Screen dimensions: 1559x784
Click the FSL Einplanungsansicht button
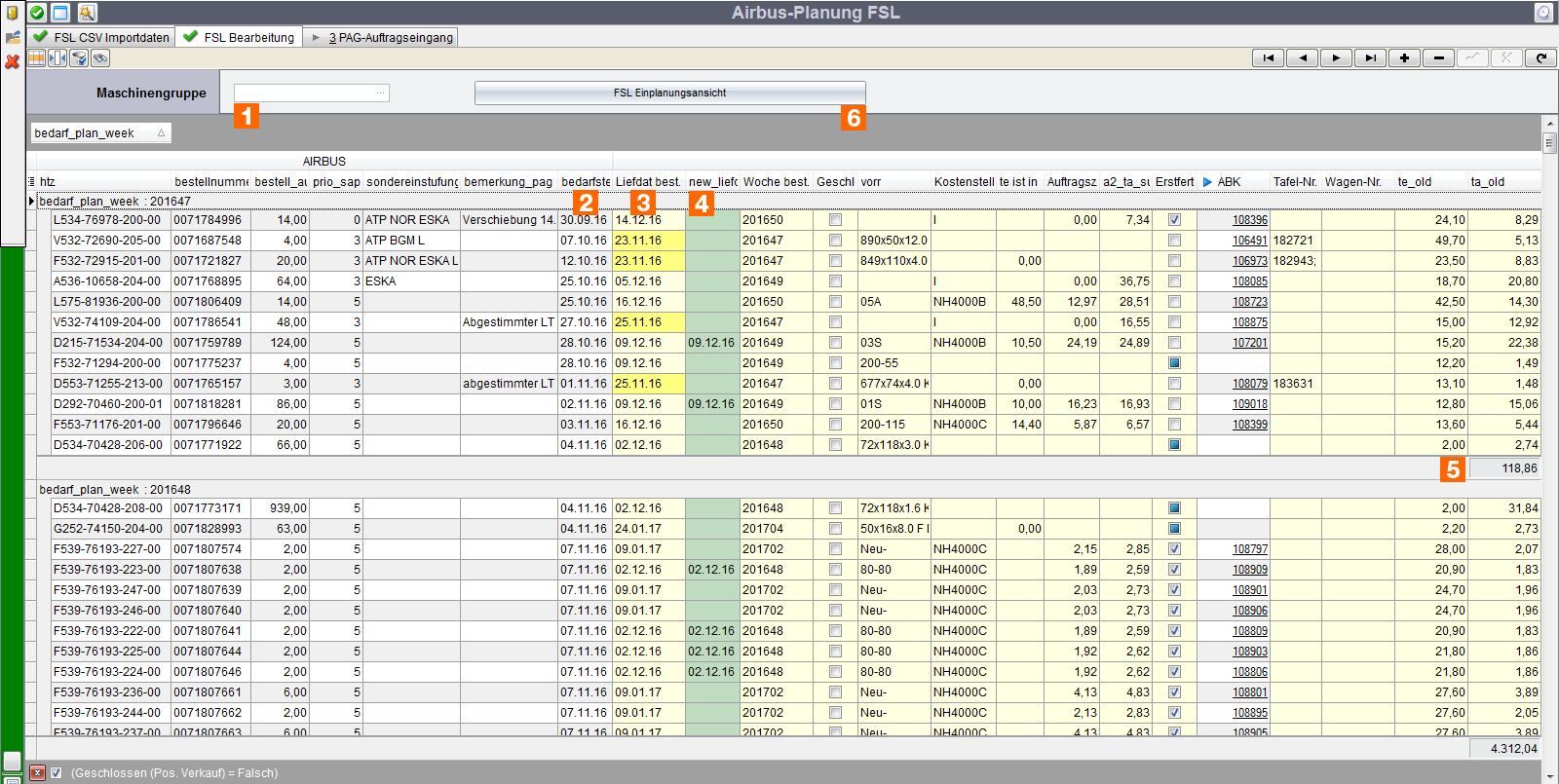669,93
